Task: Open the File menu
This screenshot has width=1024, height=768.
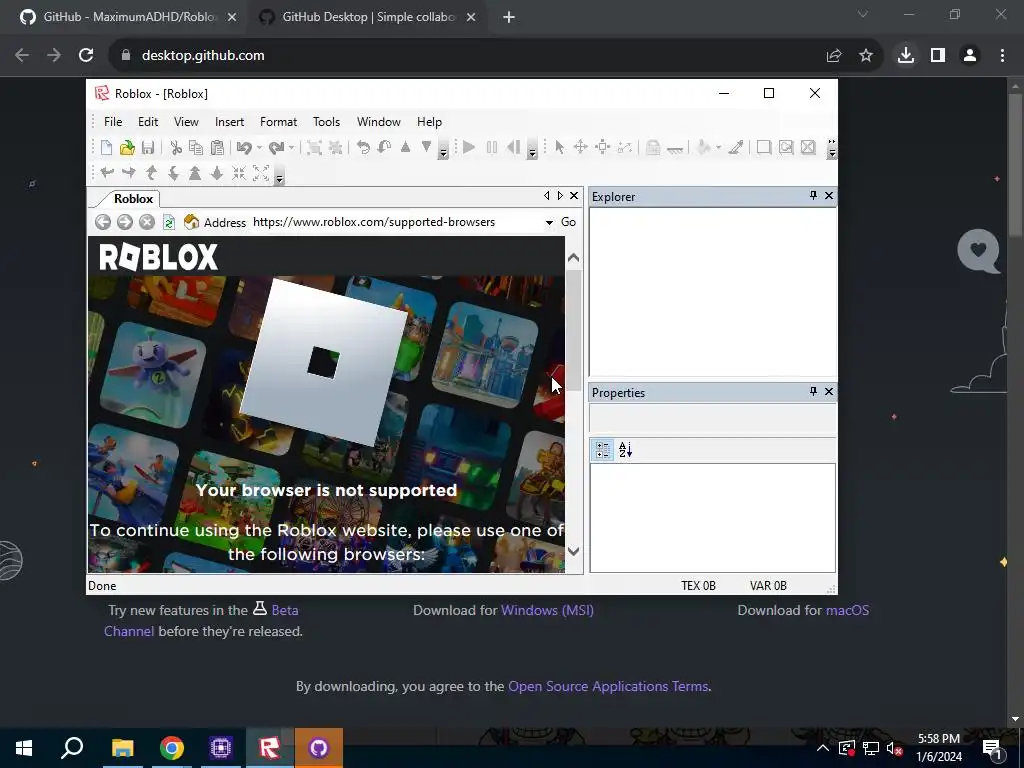Action: [113, 122]
